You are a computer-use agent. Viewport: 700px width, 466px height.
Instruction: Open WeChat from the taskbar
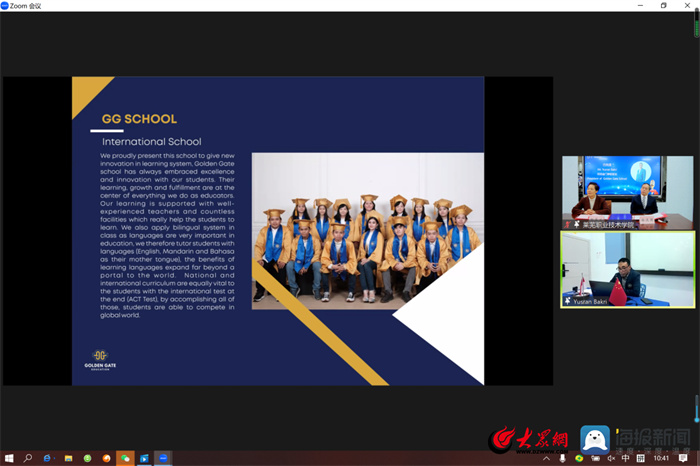(x=125, y=458)
